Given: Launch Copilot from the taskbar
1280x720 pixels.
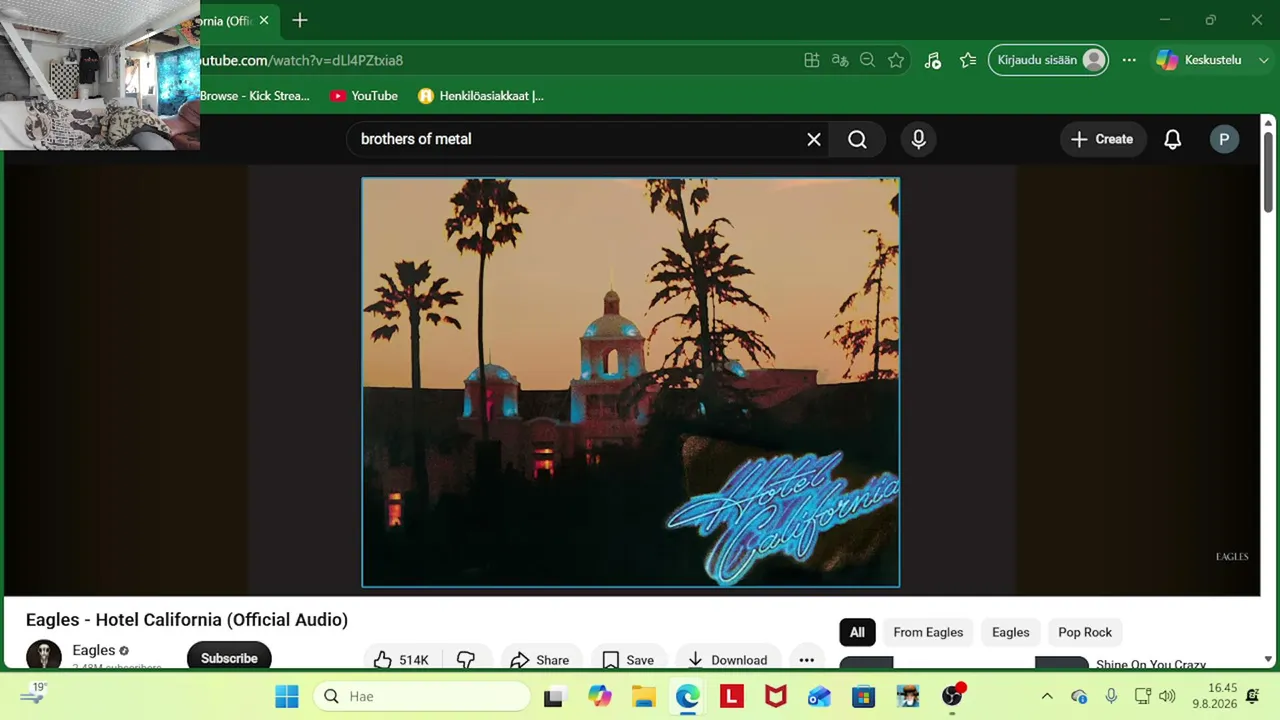Looking at the screenshot, I should coord(600,696).
